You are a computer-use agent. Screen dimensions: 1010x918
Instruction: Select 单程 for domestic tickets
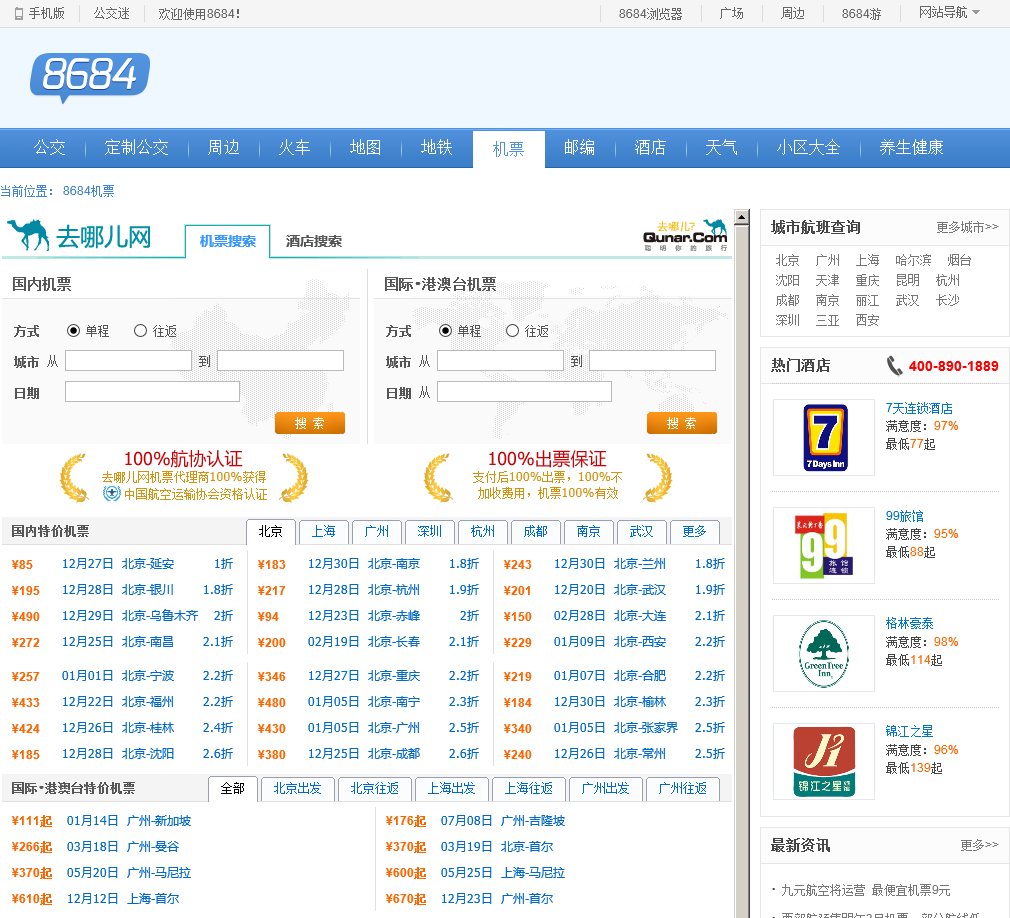pos(73,330)
